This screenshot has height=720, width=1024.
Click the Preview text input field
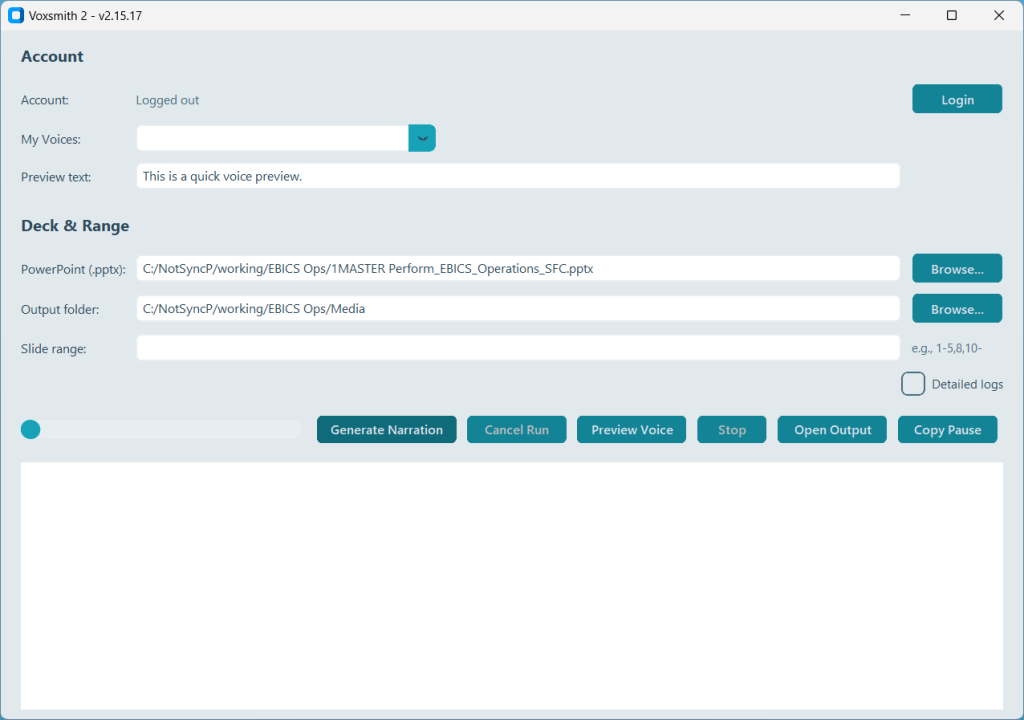[518, 176]
